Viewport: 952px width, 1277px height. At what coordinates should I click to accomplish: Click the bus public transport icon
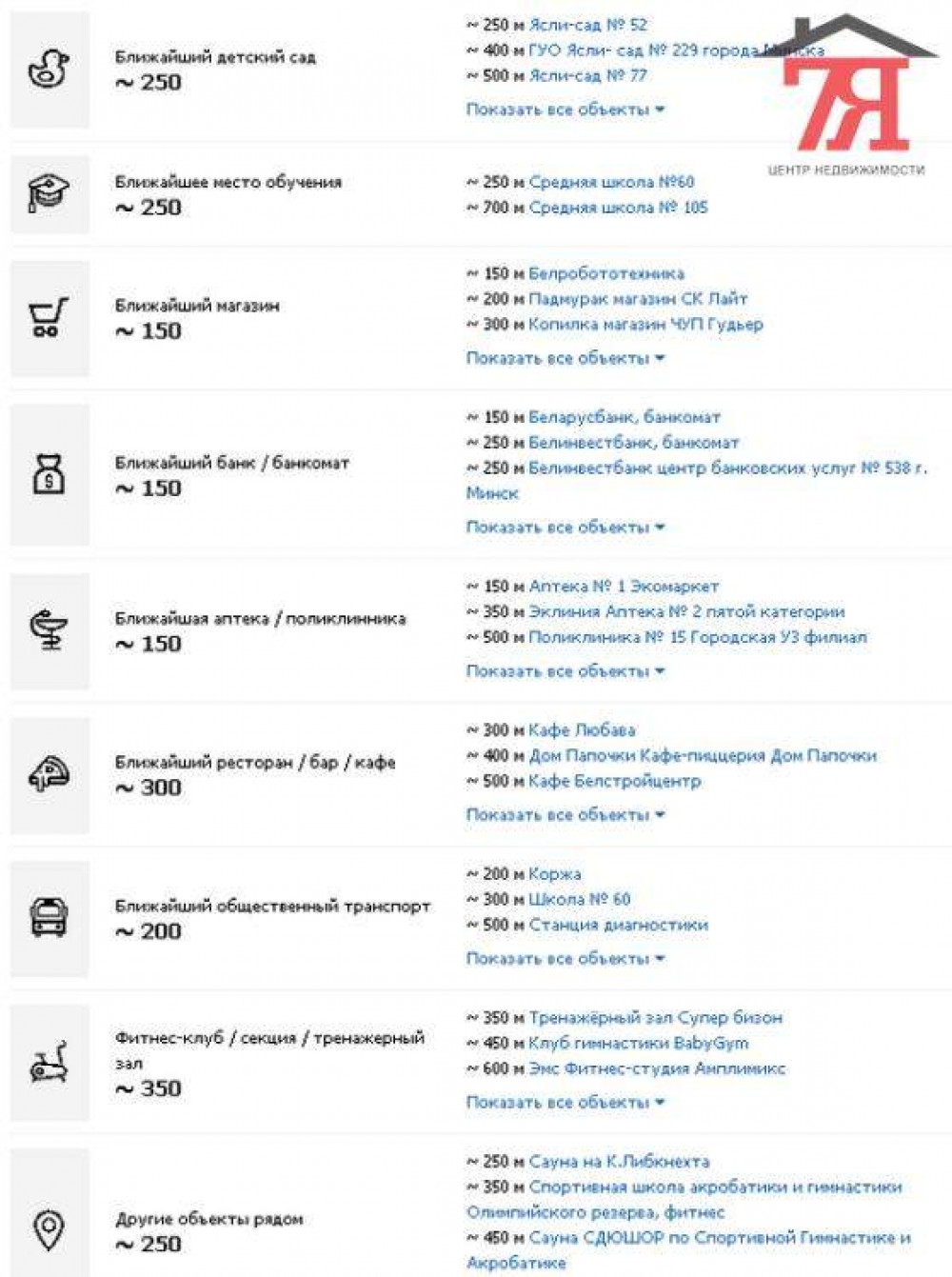pos(49,918)
